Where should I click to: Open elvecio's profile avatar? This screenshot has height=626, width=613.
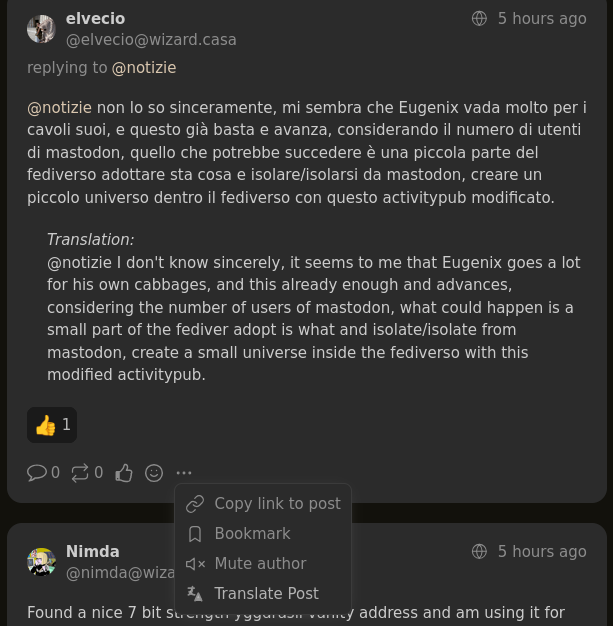41,29
